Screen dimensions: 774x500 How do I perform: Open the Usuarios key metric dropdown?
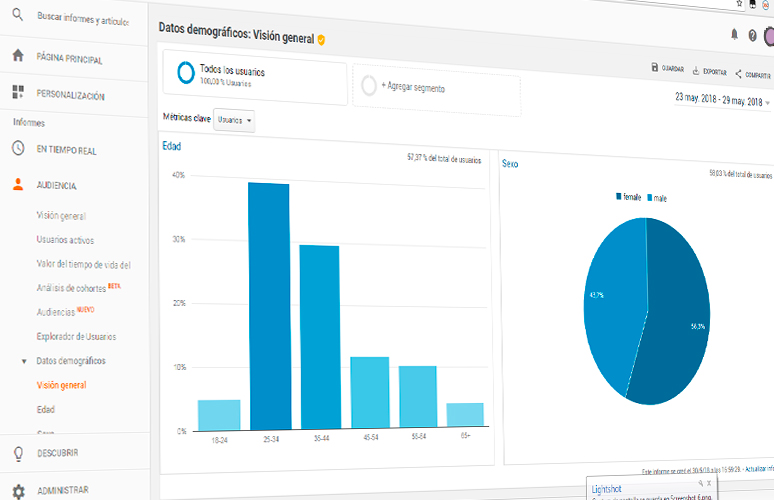(x=235, y=120)
